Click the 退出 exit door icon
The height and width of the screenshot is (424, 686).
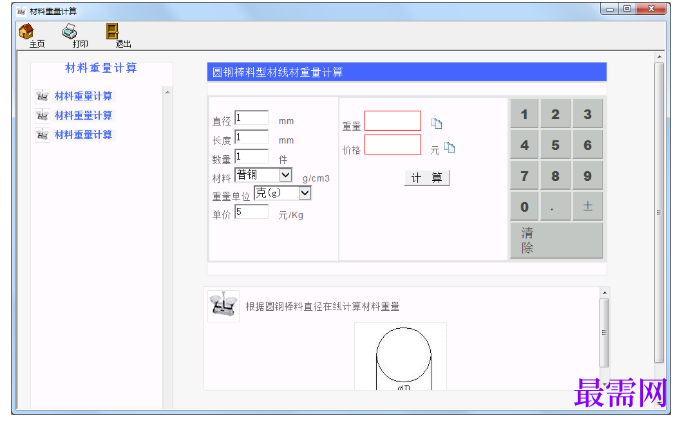point(112,31)
